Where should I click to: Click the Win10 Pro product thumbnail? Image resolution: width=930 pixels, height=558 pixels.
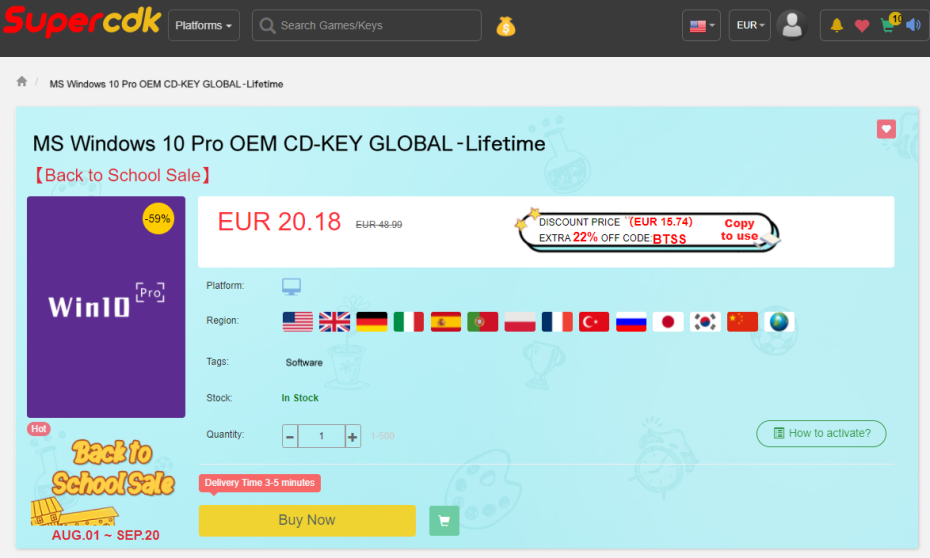coord(106,307)
